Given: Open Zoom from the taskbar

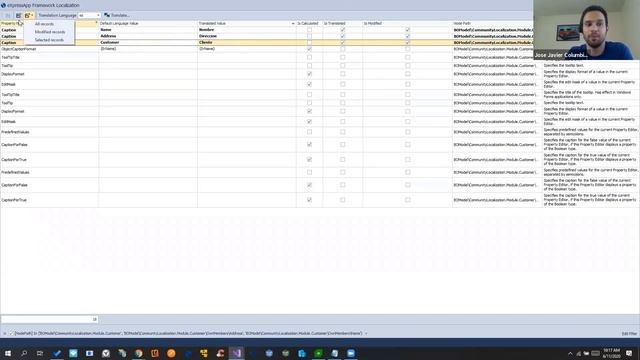Looking at the screenshot, I should [x=351, y=353].
